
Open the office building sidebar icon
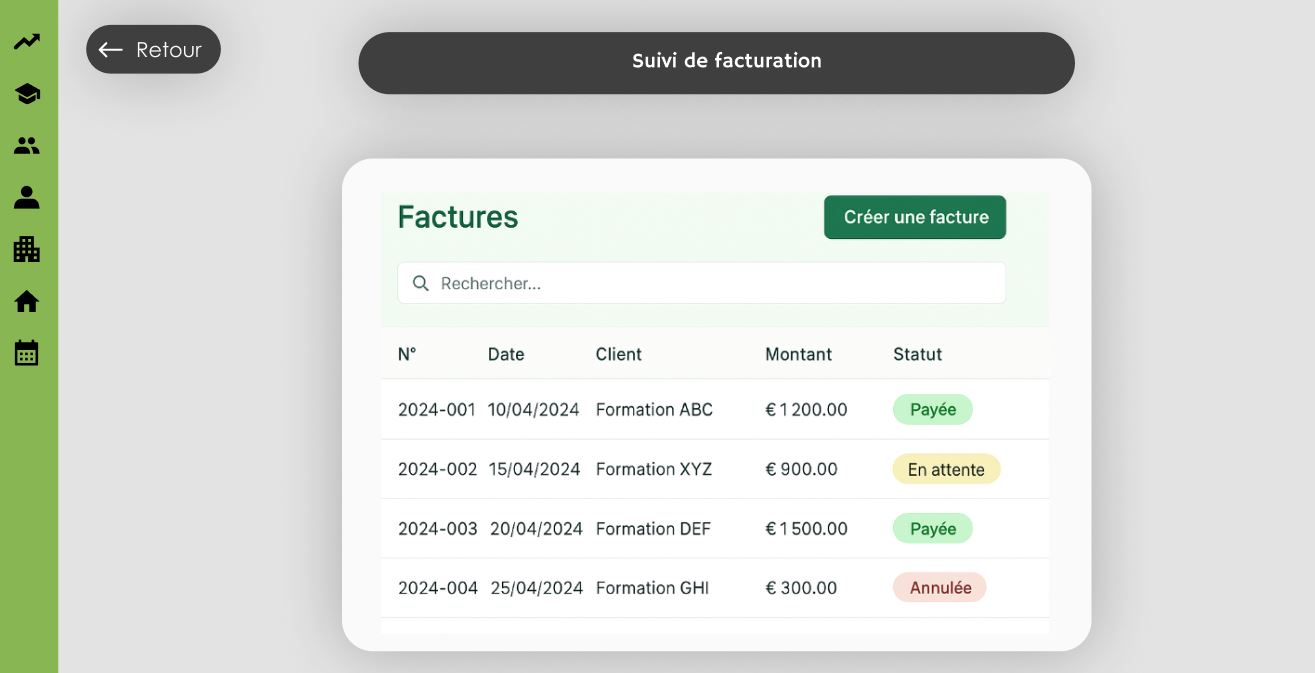point(27,249)
